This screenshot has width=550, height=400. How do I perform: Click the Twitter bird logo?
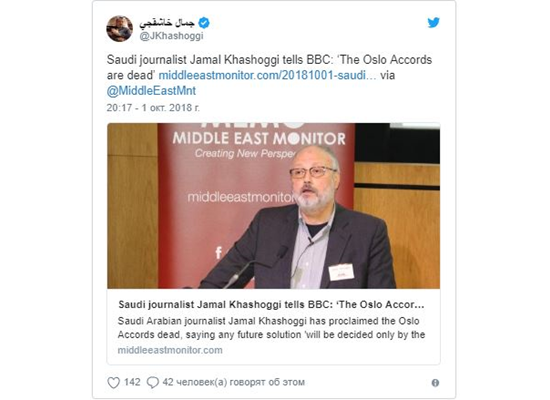click(433, 22)
